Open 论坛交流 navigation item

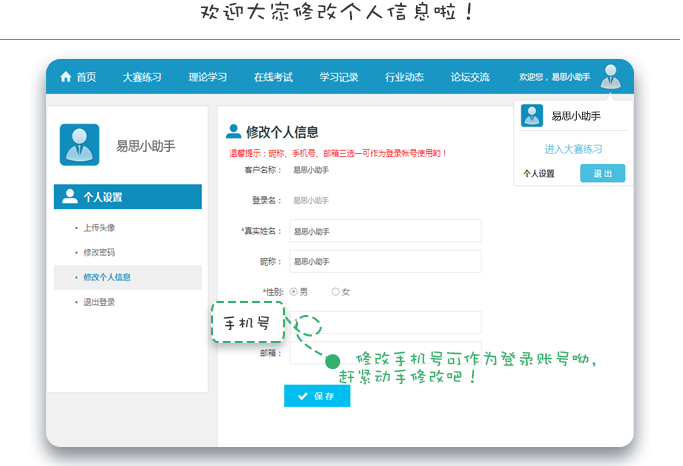click(x=470, y=77)
